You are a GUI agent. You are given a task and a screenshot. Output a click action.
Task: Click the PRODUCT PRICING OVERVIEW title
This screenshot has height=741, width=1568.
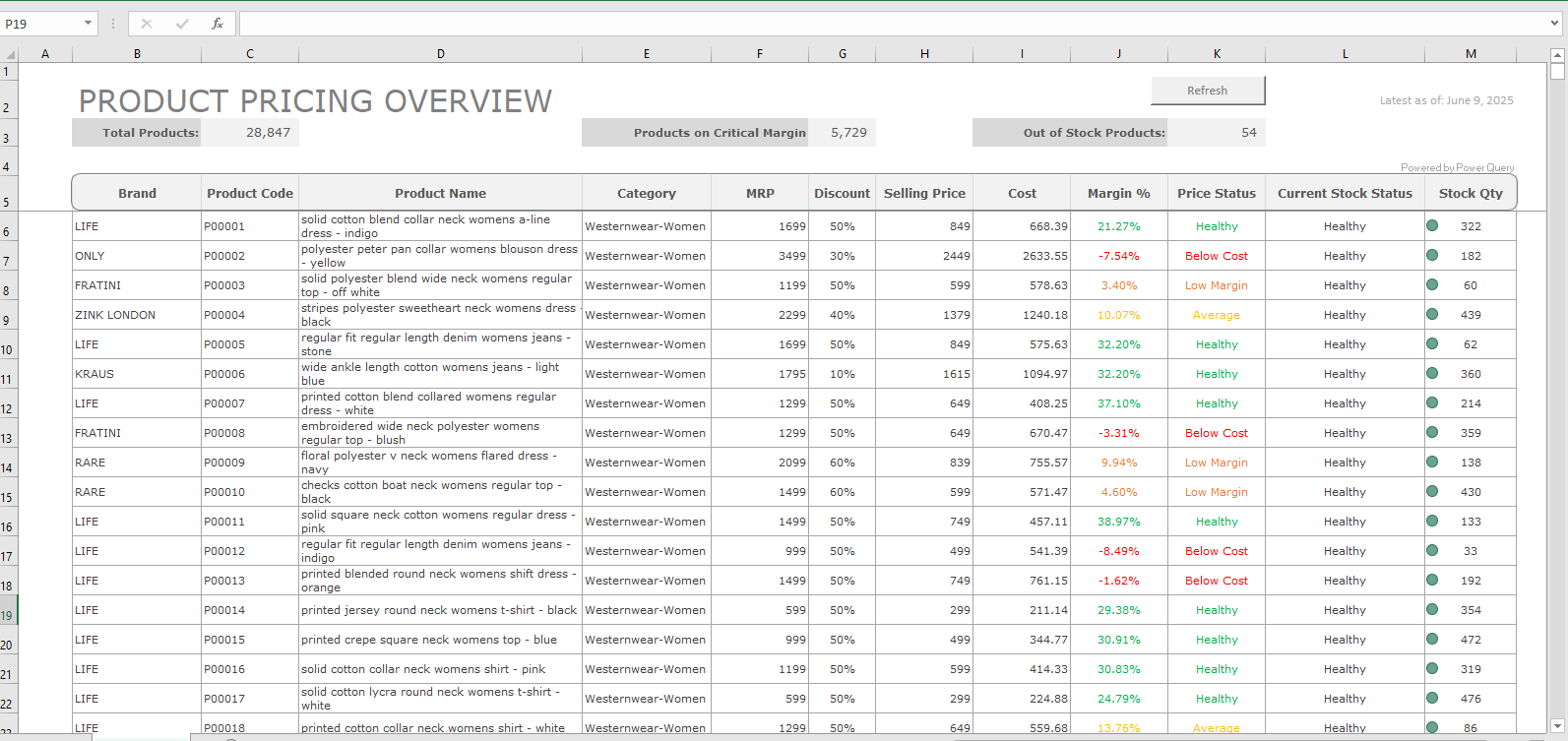click(x=316, y=101)
